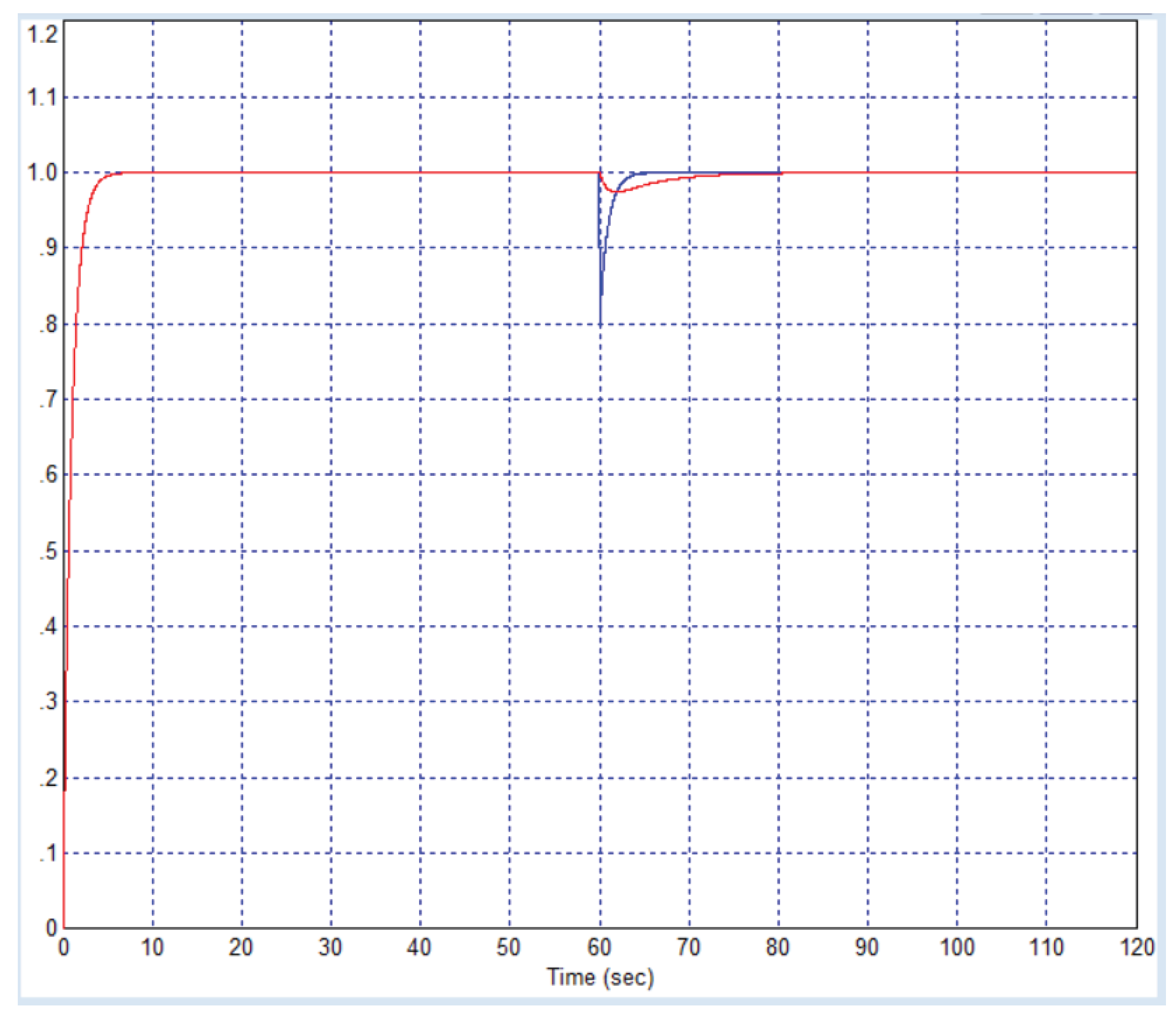Click the .8 y-axis tick label

click(48, 324)
